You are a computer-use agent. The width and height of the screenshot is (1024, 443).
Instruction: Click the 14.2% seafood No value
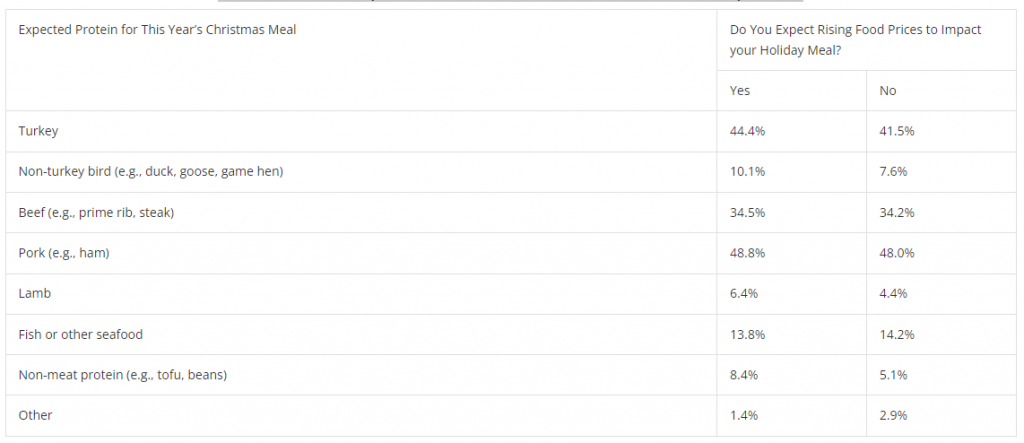(x=895, y=335)
